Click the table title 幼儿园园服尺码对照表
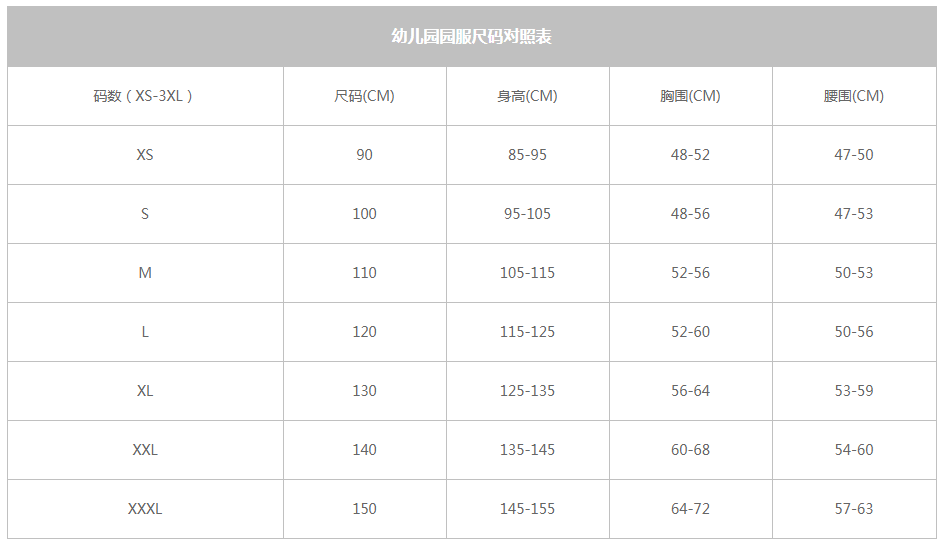Viewport: 943px width, 546px height. (472, 37)
